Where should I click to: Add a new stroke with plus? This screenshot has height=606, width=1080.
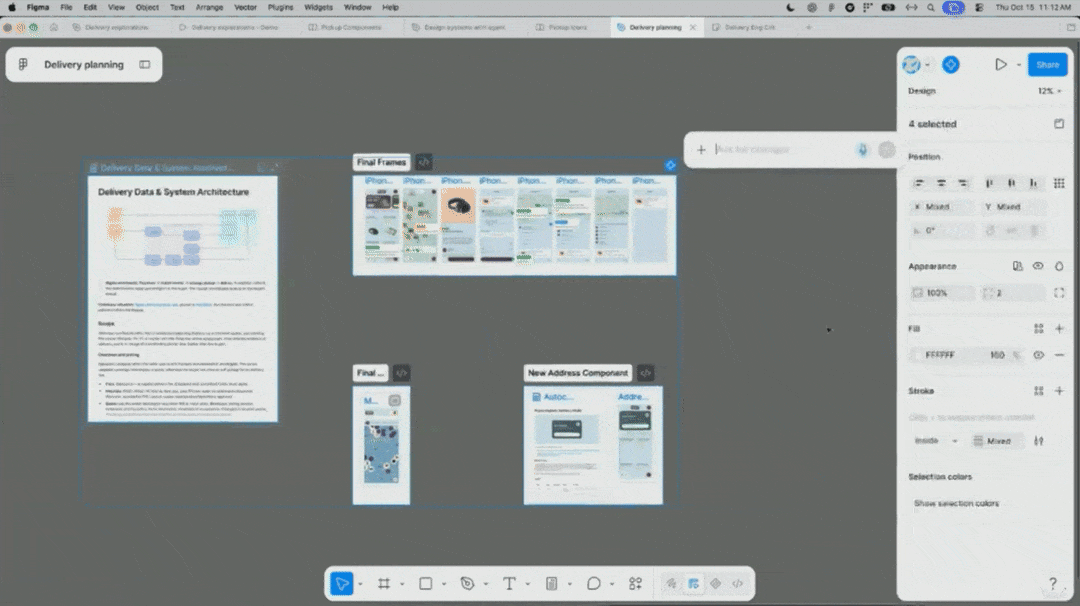coord(1059,390)
